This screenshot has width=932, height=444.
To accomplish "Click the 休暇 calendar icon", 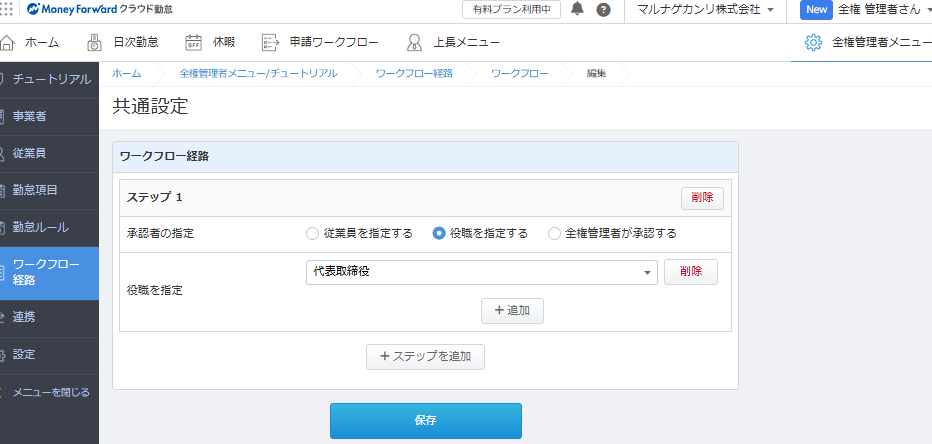I will (194, 42).
